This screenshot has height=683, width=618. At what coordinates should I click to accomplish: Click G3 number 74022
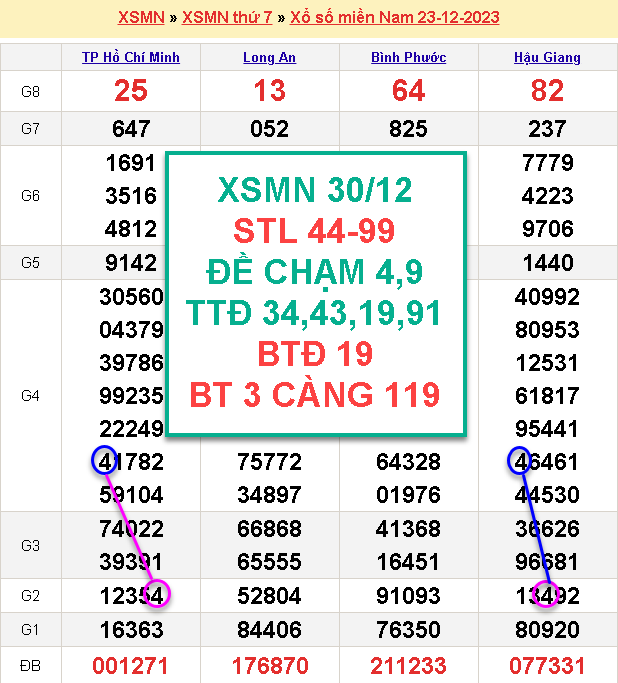point(132,529)
